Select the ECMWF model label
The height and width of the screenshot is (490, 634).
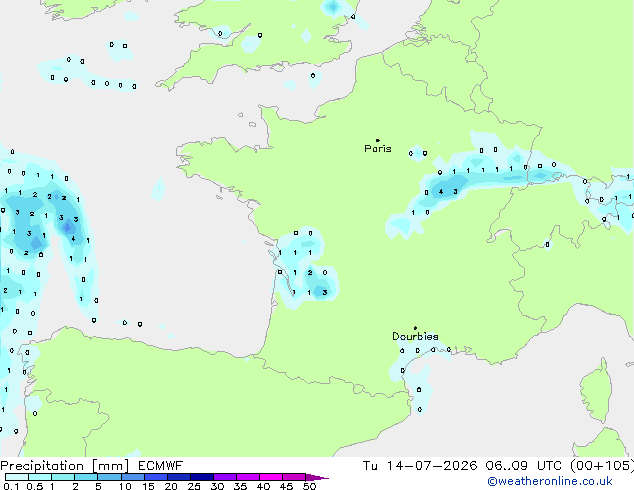tap(160, 466)
